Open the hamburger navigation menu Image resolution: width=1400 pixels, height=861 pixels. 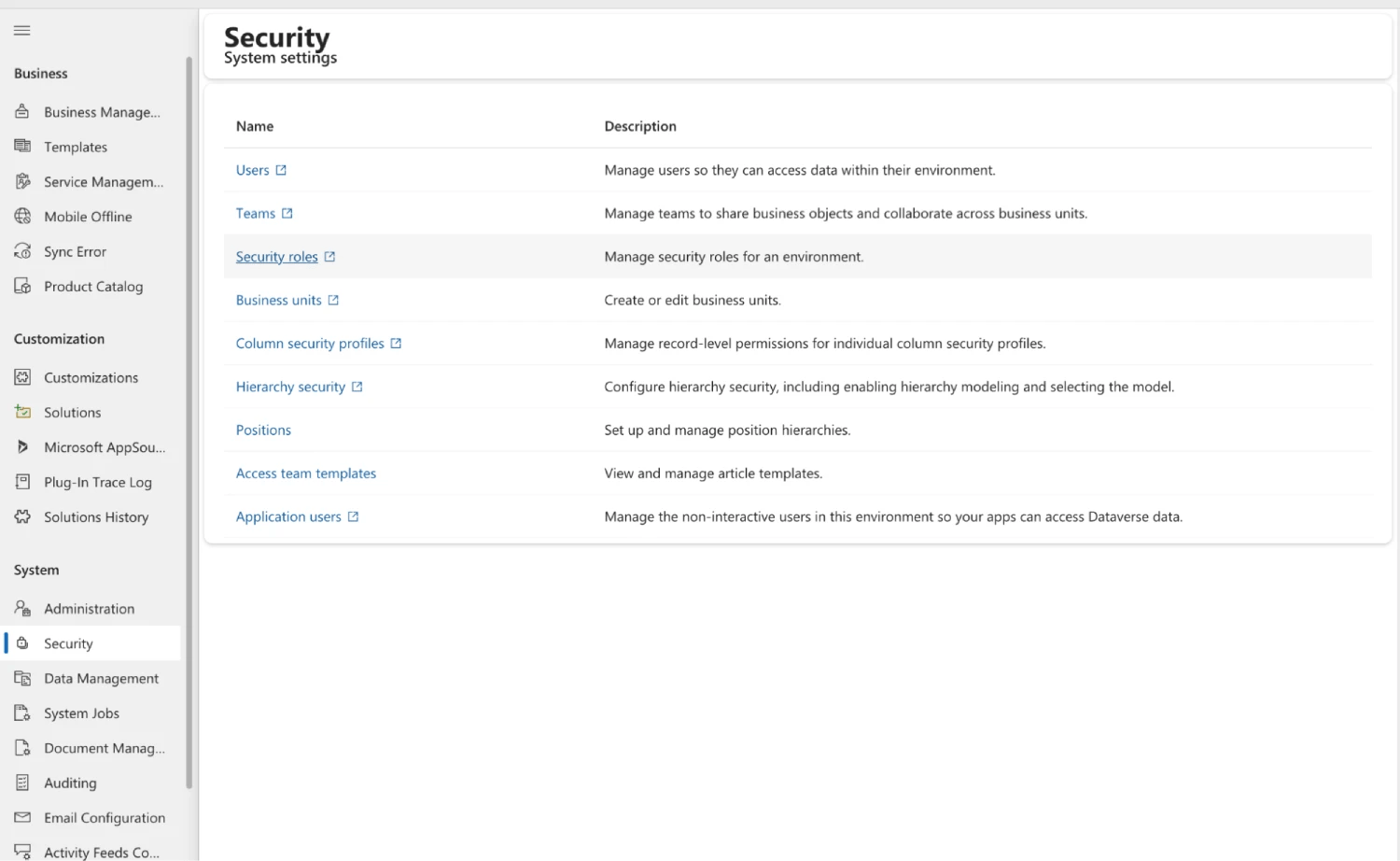(21, 30)
